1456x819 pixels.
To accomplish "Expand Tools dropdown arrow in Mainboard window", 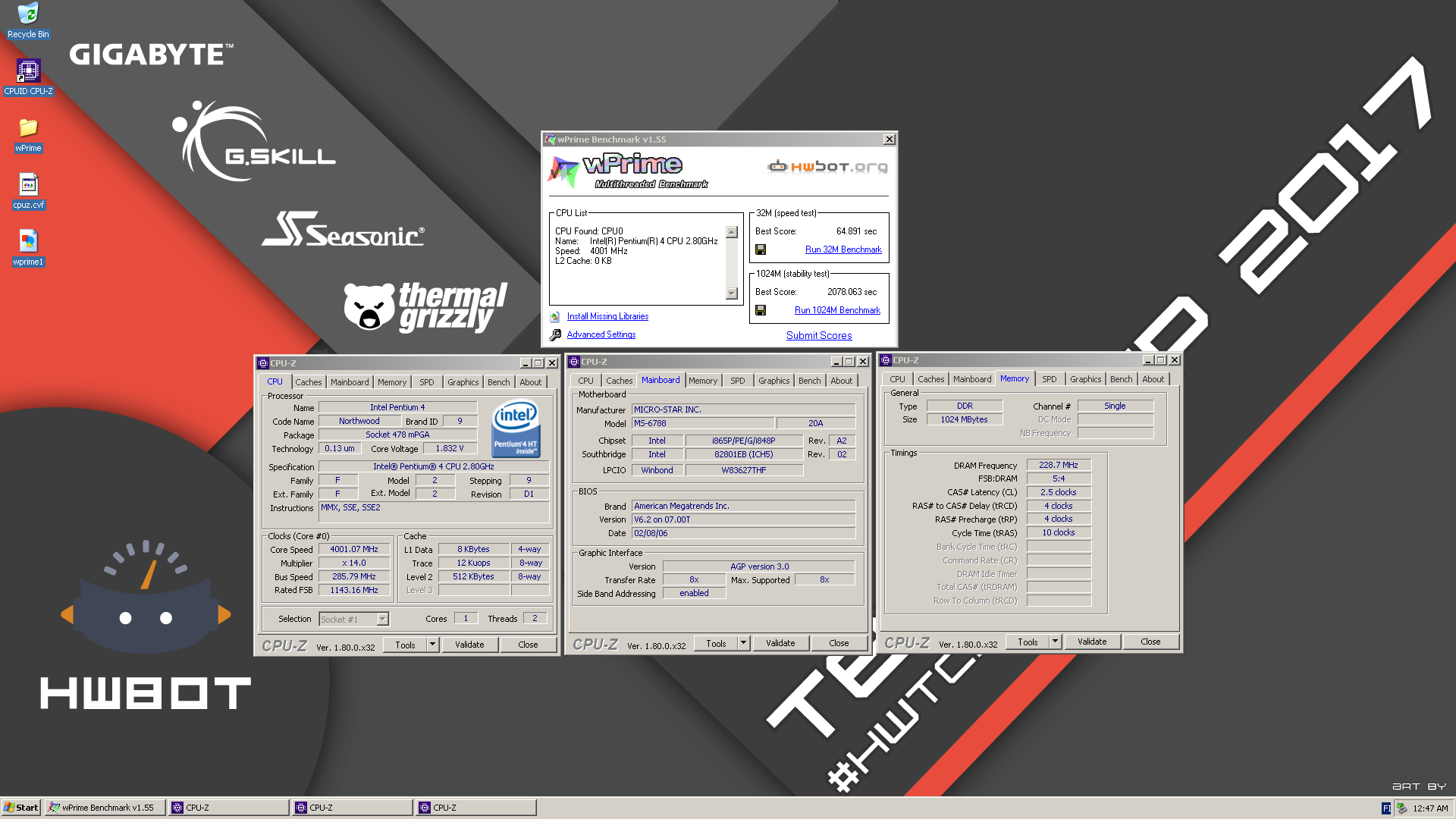I will tap(743, 643).
